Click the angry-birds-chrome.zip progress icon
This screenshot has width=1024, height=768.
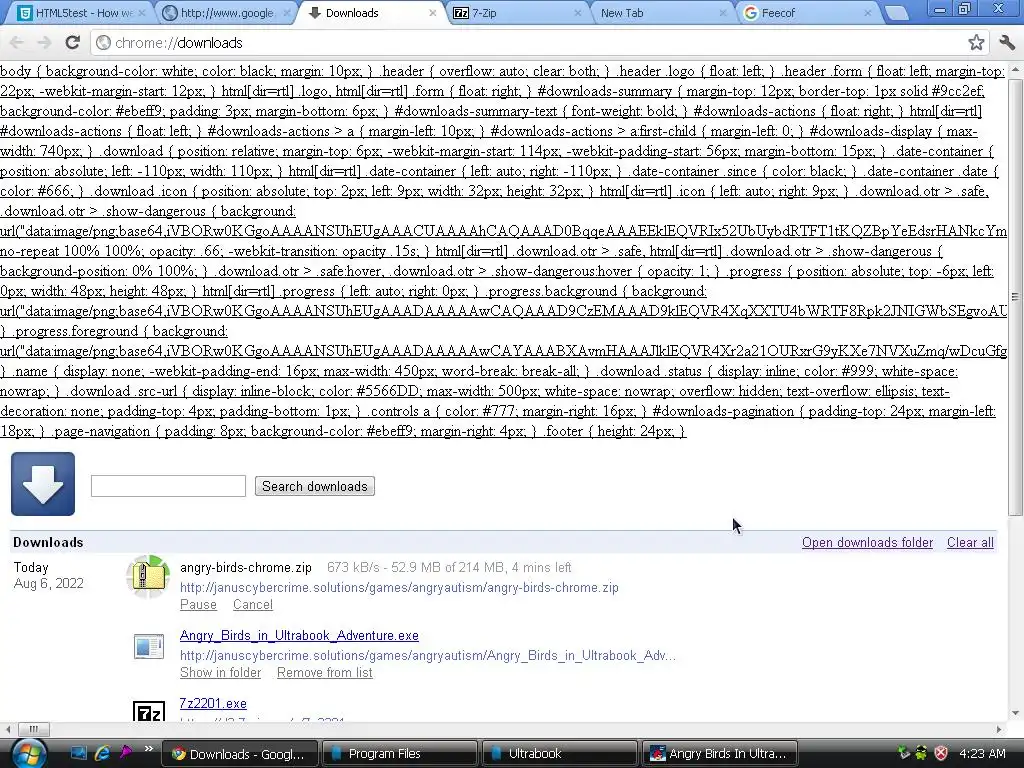pos(148,577)
